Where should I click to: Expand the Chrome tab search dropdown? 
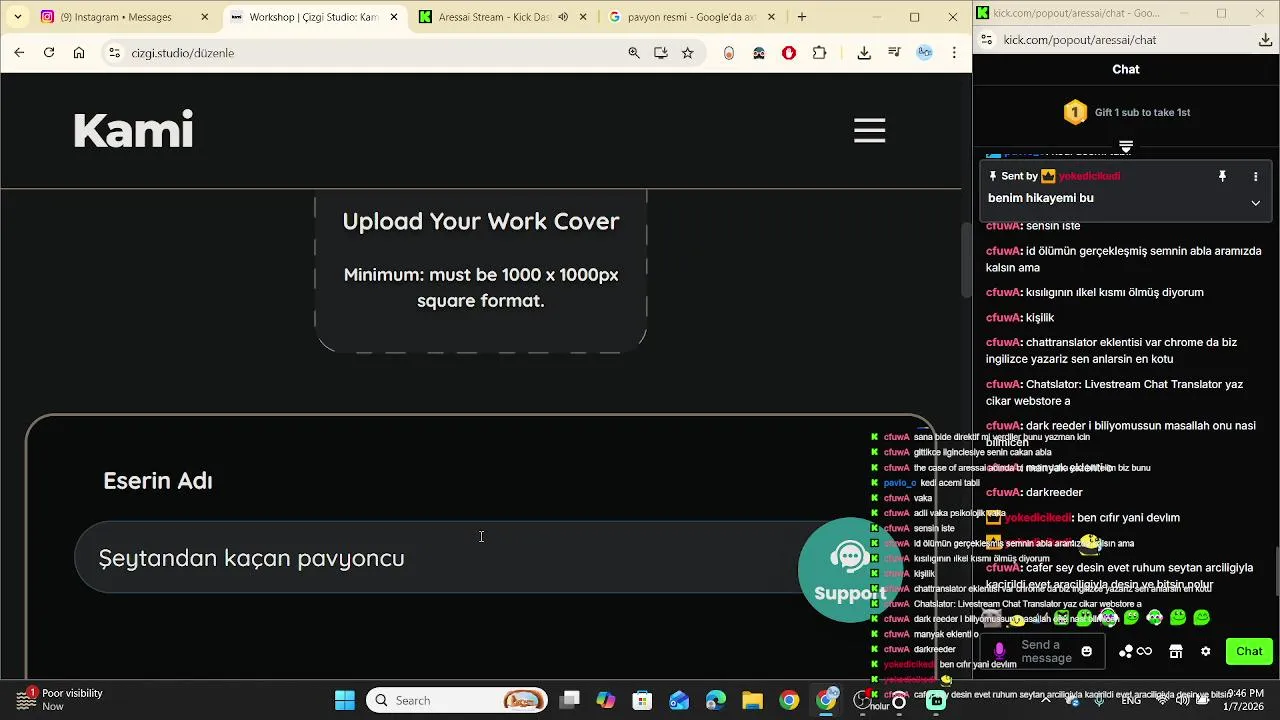pos(17,17)
